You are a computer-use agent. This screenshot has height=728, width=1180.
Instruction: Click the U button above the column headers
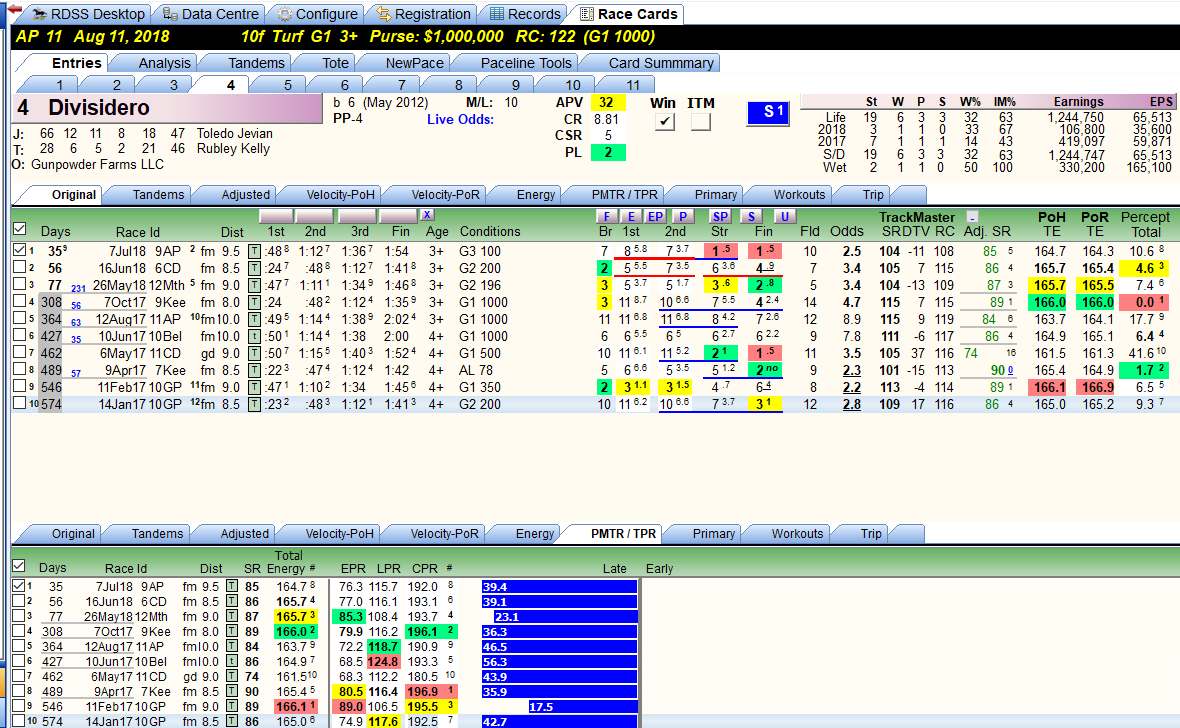[784, 217]
